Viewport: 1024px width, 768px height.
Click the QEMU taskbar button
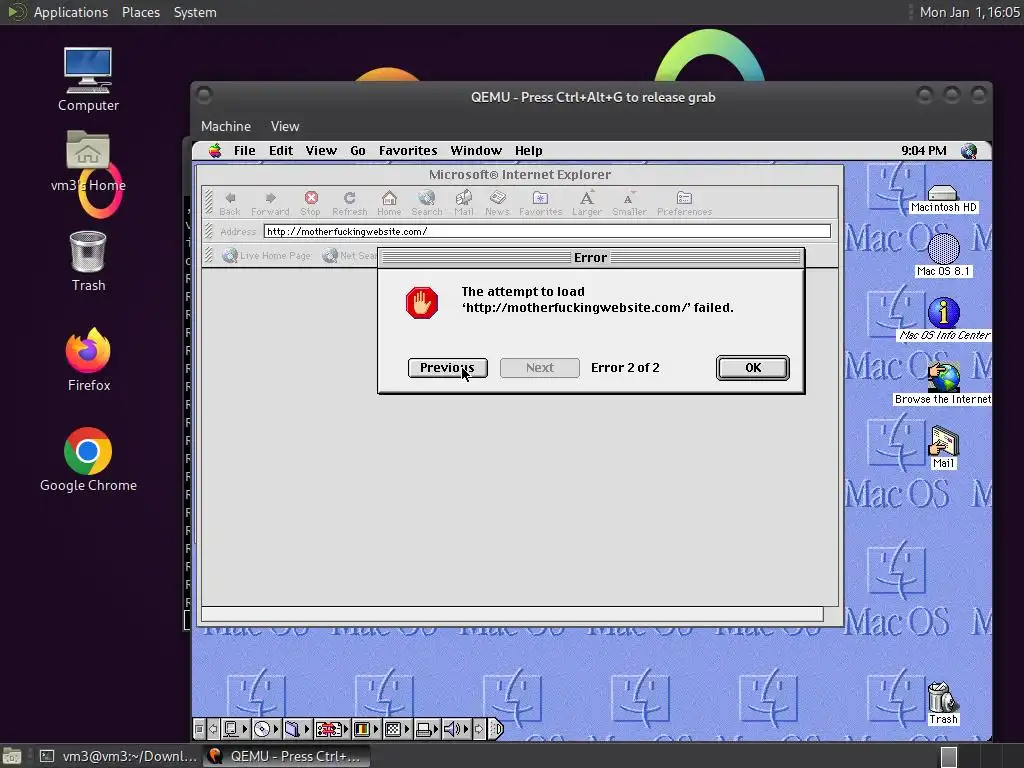(x=285, y=756)
